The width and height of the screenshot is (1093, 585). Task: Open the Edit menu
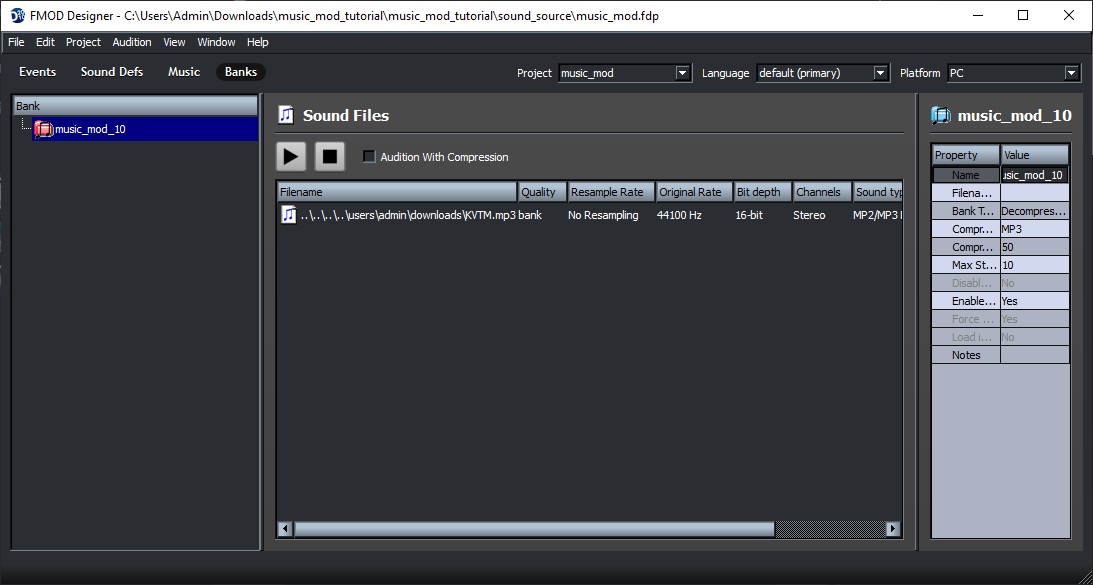(45, 42)
